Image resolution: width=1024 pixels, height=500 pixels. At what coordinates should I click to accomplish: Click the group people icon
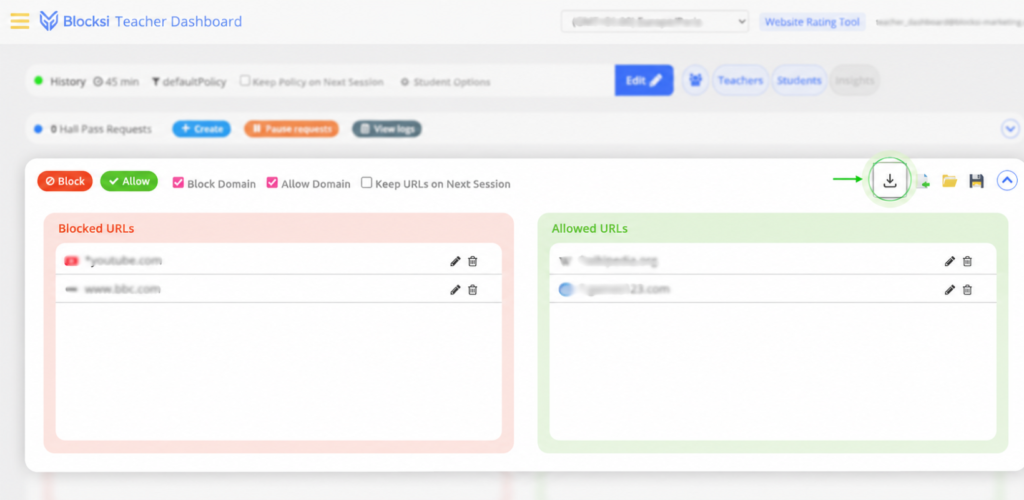[x=696, y=80]
